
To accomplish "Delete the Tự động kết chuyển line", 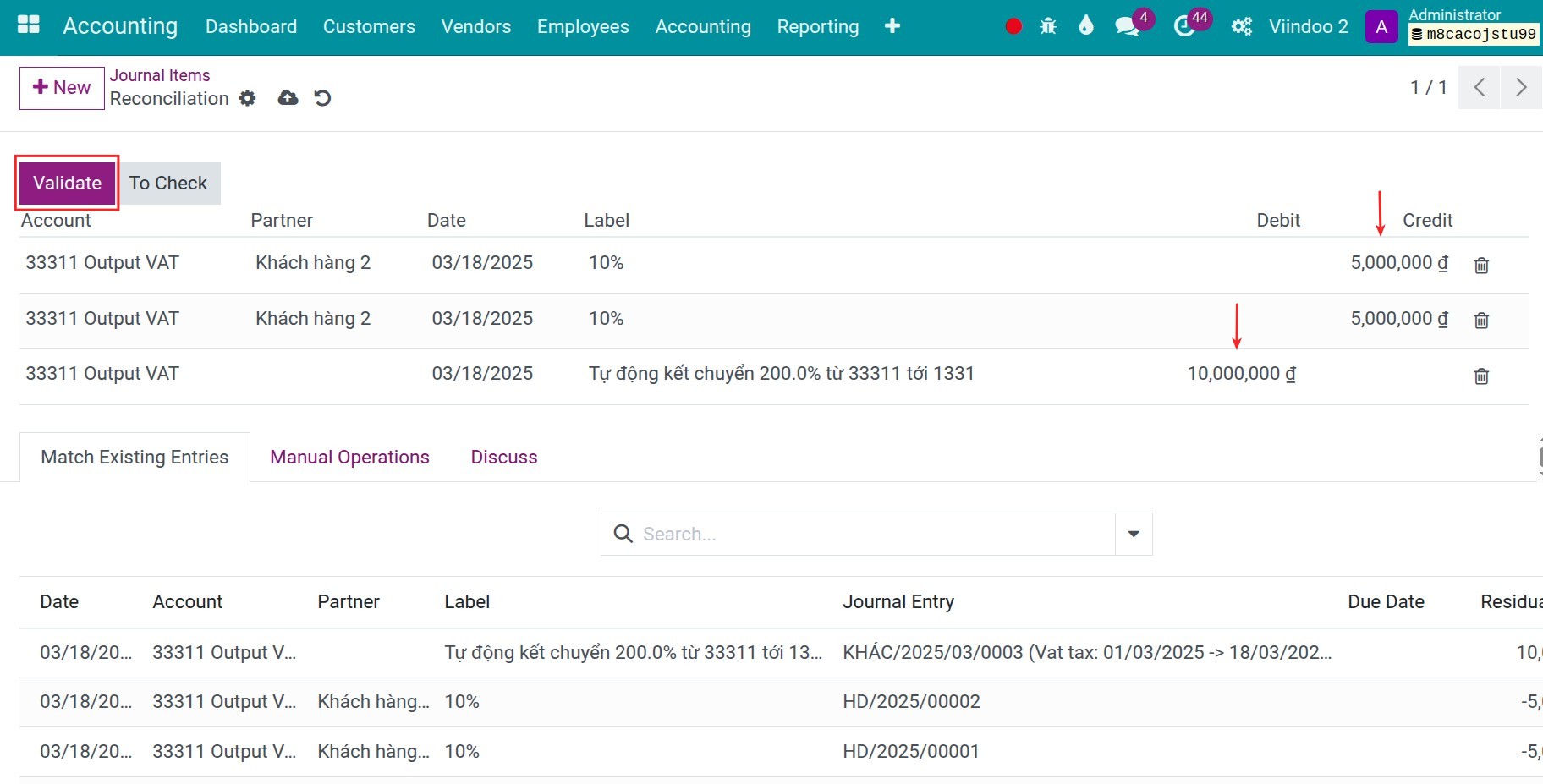I will click(1481, 376).
